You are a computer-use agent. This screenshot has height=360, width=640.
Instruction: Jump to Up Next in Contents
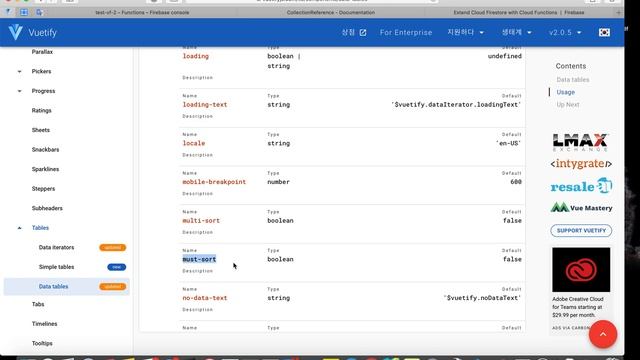click(x=568, y=105)
